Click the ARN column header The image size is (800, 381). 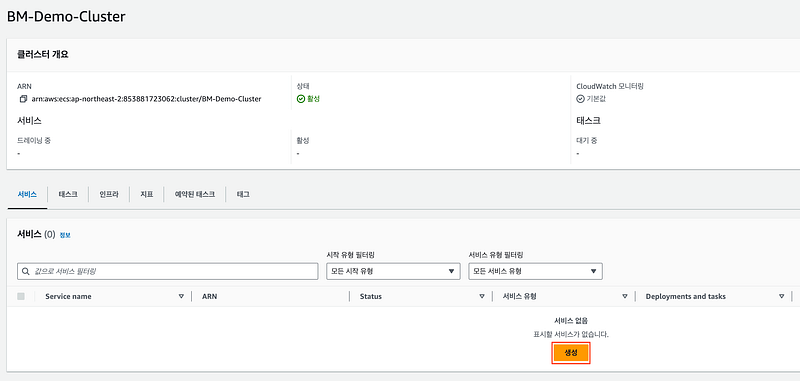coord(209,296)
